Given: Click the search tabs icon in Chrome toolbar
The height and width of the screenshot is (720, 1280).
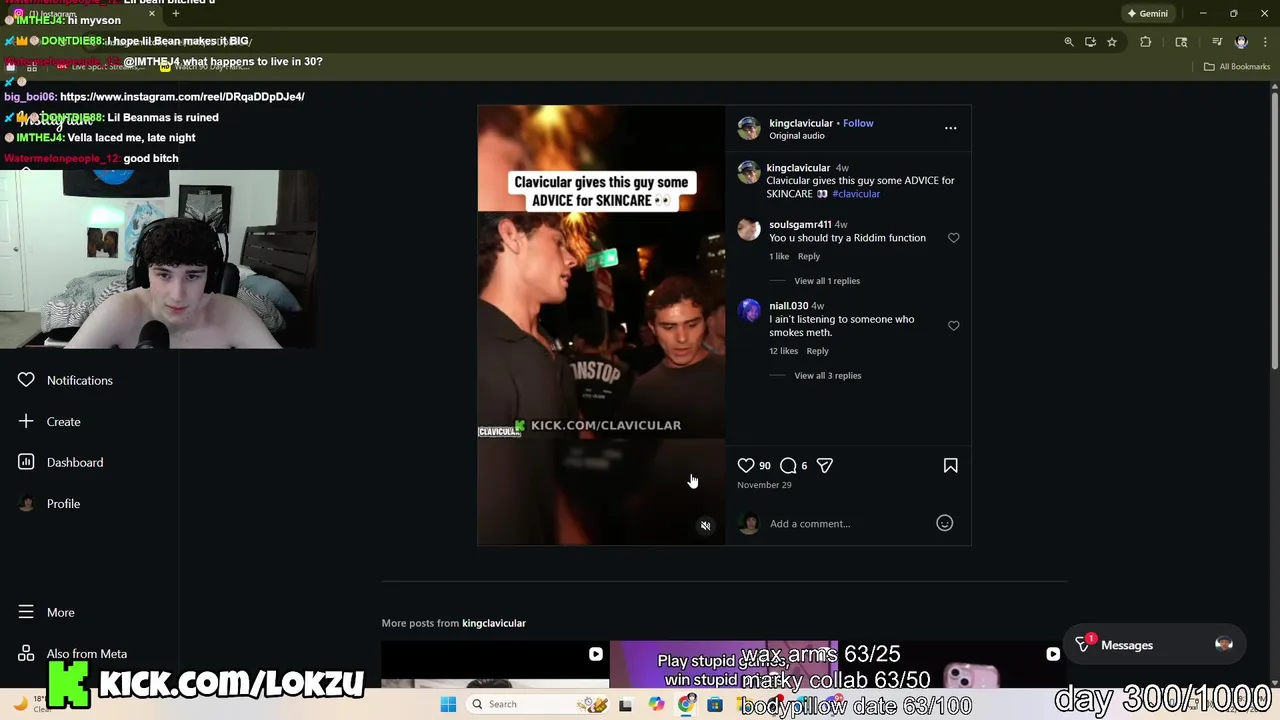Looking at the screenshot, I should (1181, 42).
